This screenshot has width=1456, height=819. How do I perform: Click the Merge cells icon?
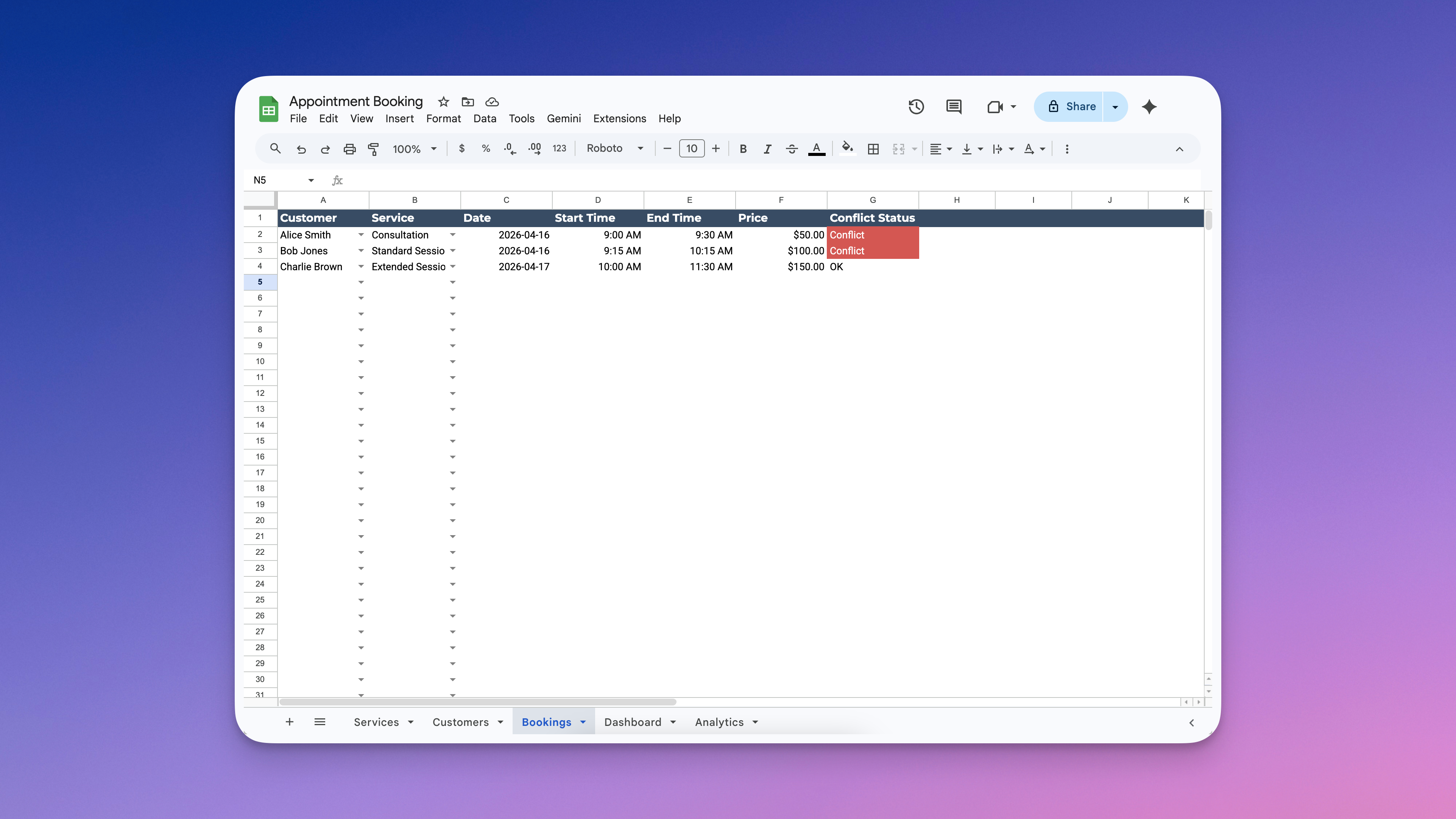(x=899, y=148)
